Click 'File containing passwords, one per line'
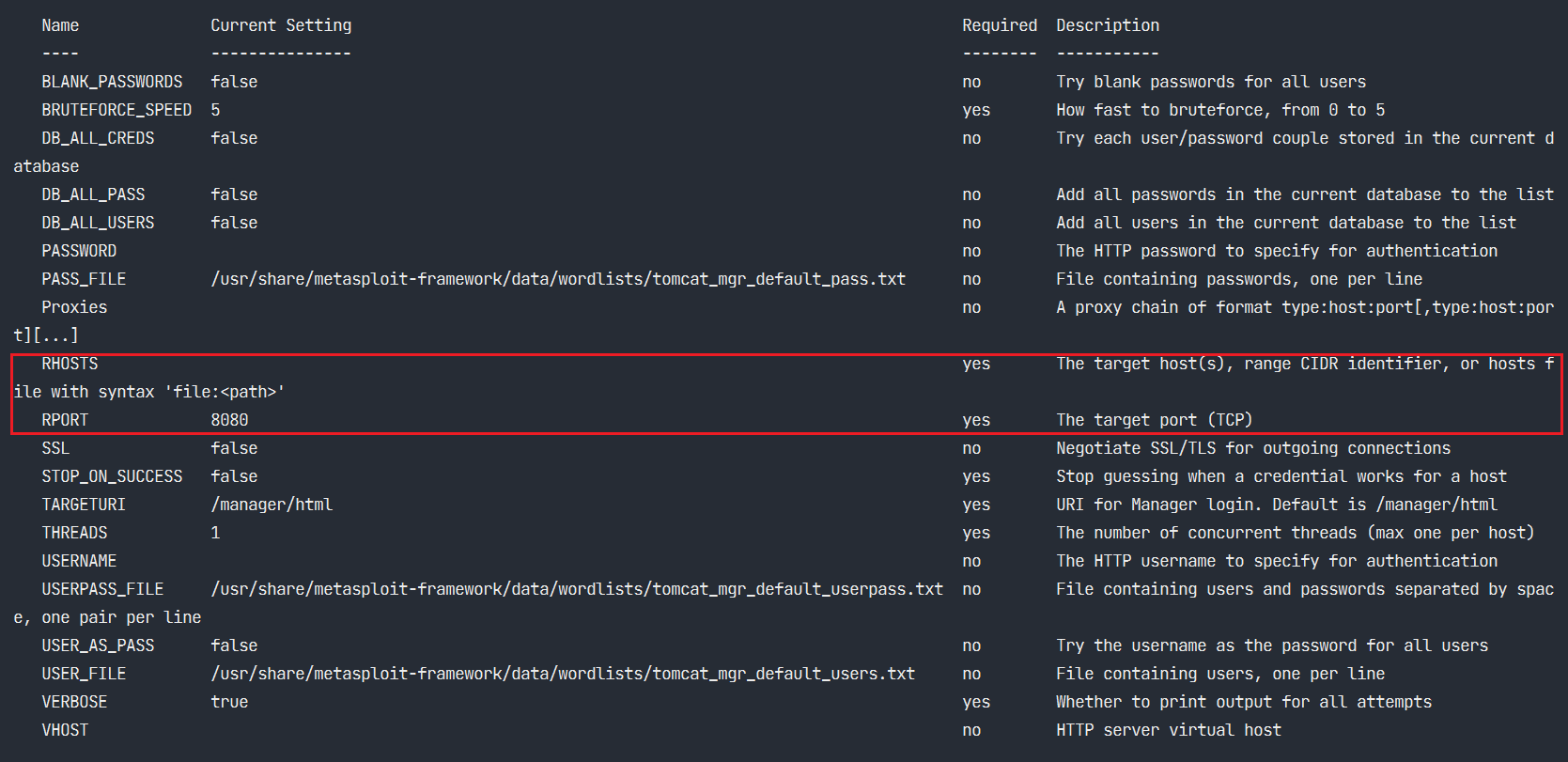This screenshot has width=1568, height=762. click(1239, 279)
